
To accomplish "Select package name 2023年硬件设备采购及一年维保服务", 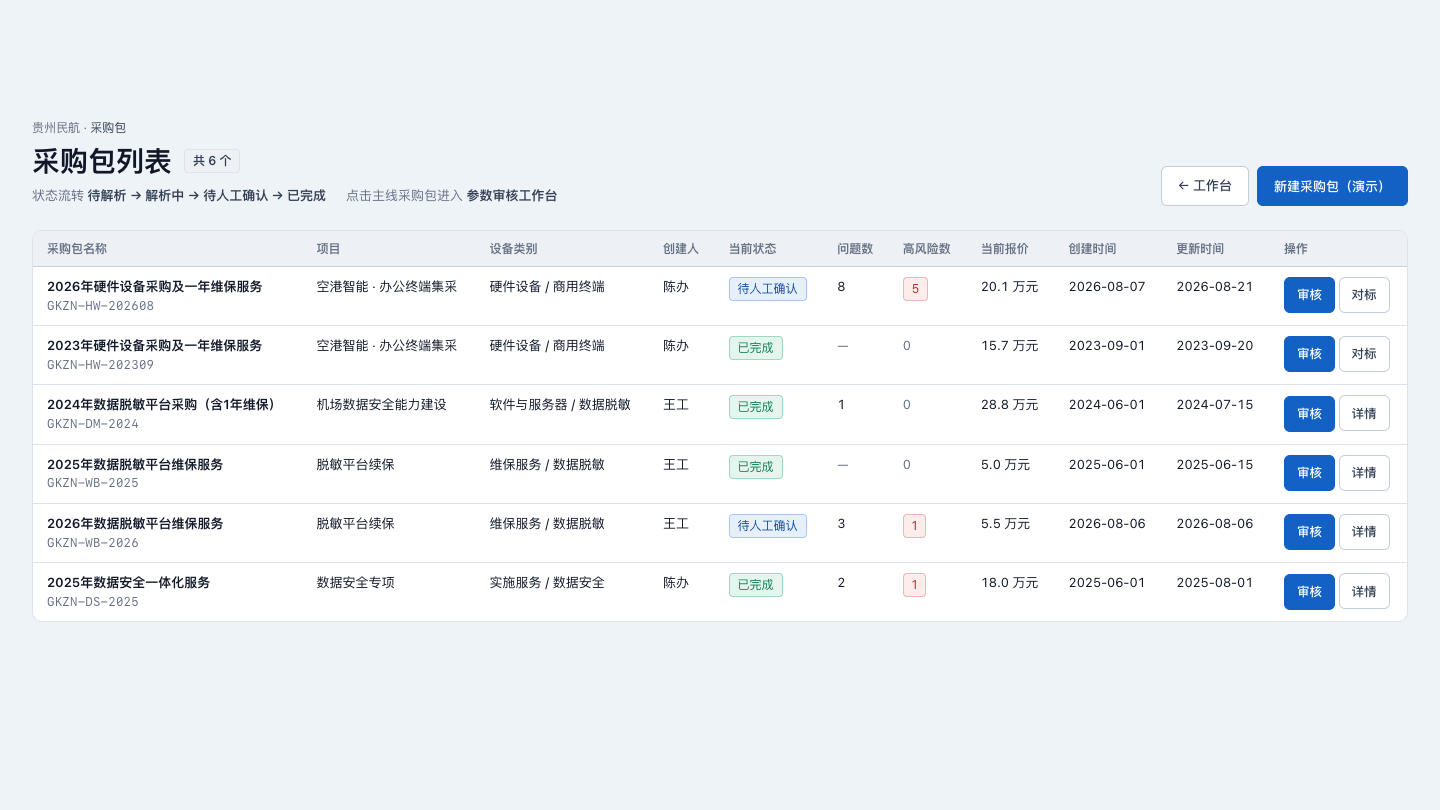I will [155, 346].
